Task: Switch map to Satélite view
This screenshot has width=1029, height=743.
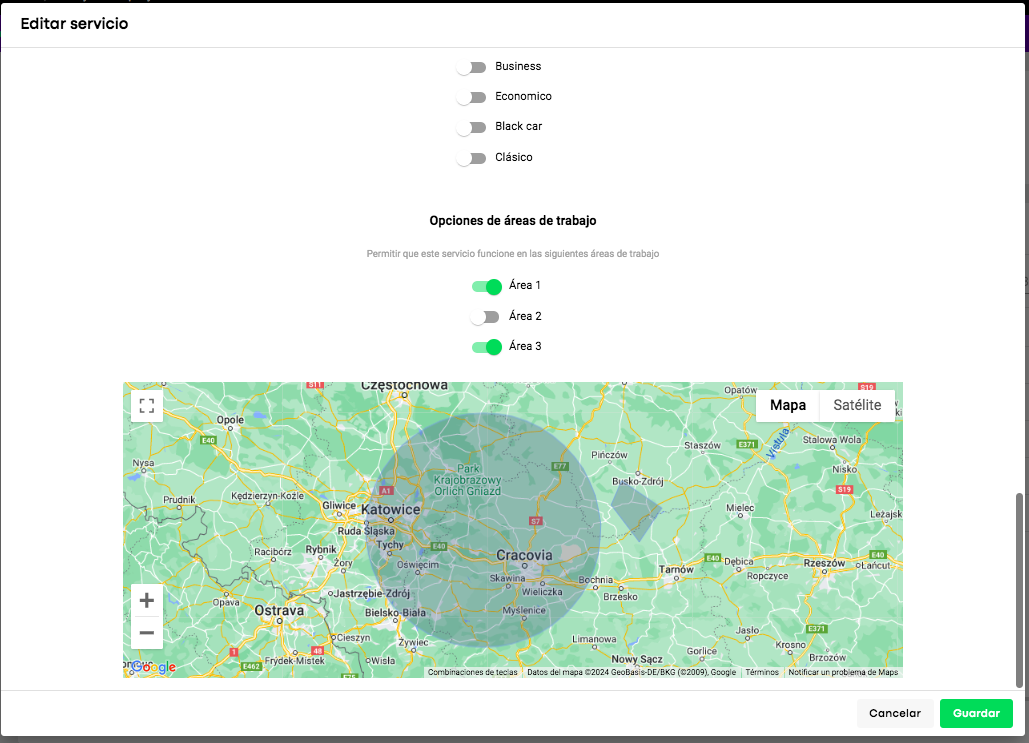Action: click(x=857, y=405)
